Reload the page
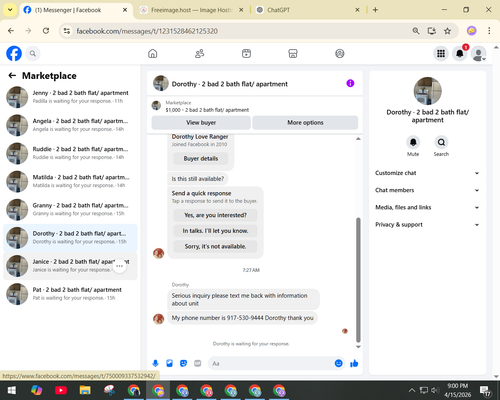Image resolution: width=500 pixels, height=400 pixels. tap(46, 31)
